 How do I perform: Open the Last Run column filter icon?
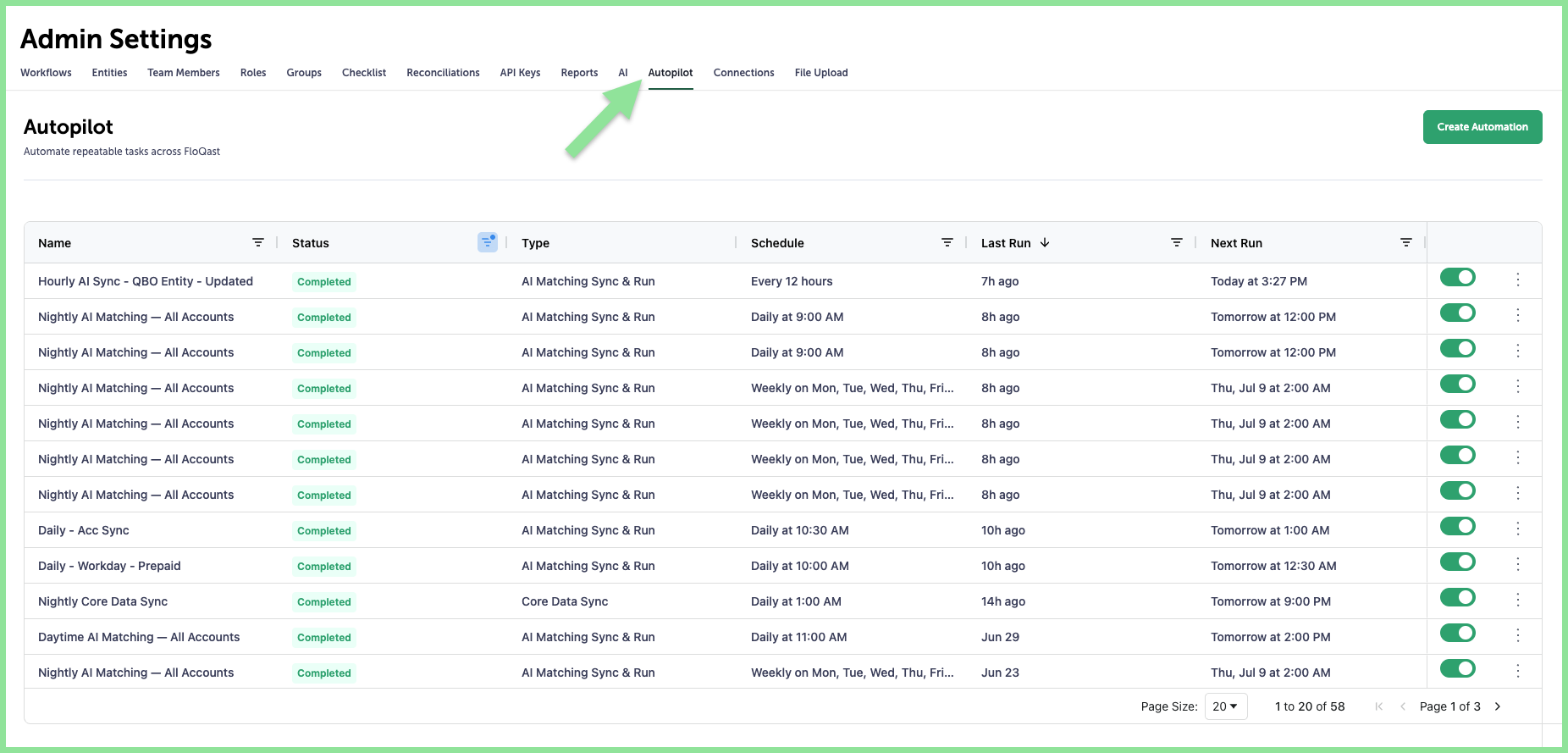click(x=1177, y=242)
